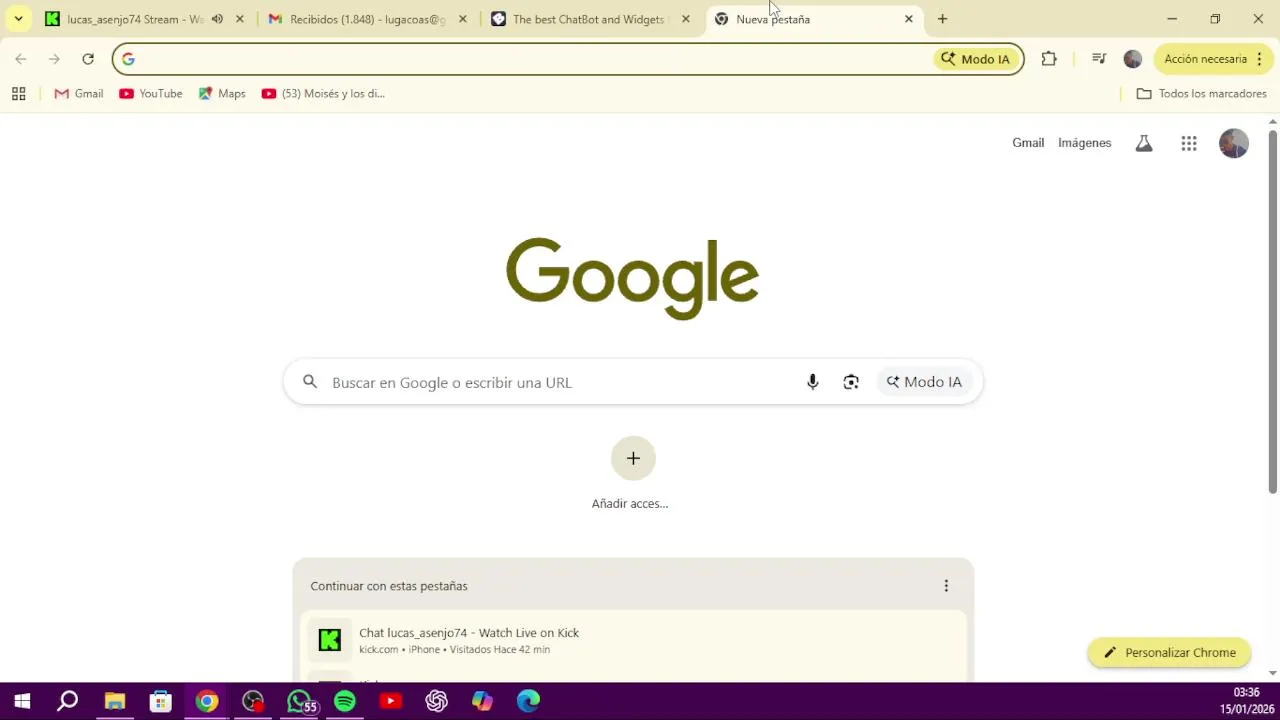Search by image with Lens icon

[851, 382]
